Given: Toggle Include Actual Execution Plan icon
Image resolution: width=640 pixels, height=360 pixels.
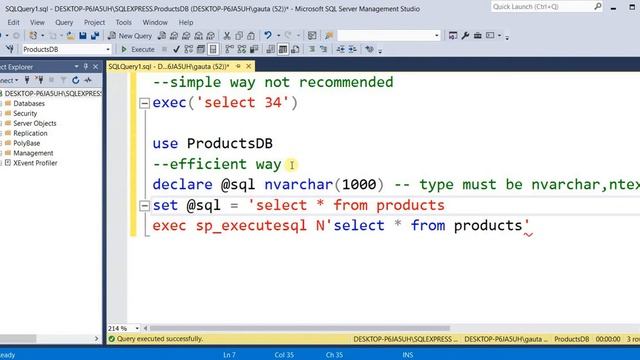Looking at the screenshot, I should [229, 49].
